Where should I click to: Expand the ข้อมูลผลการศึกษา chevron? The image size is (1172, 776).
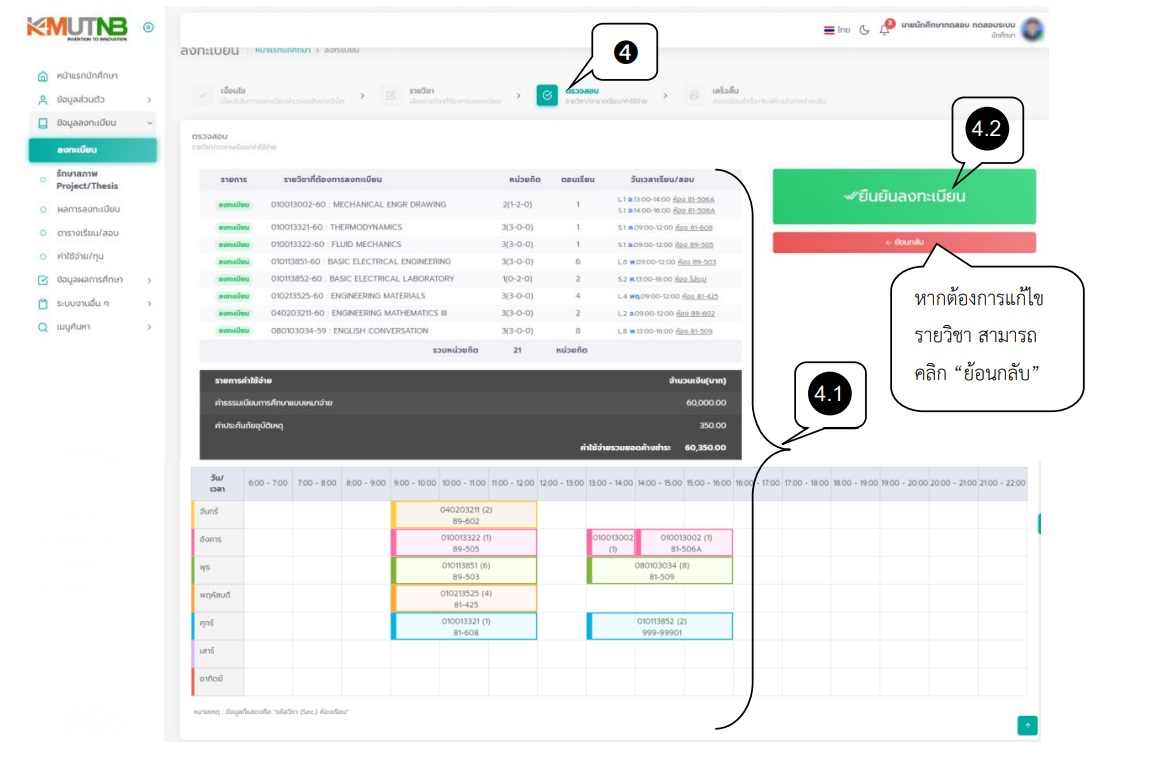(149, 280)
